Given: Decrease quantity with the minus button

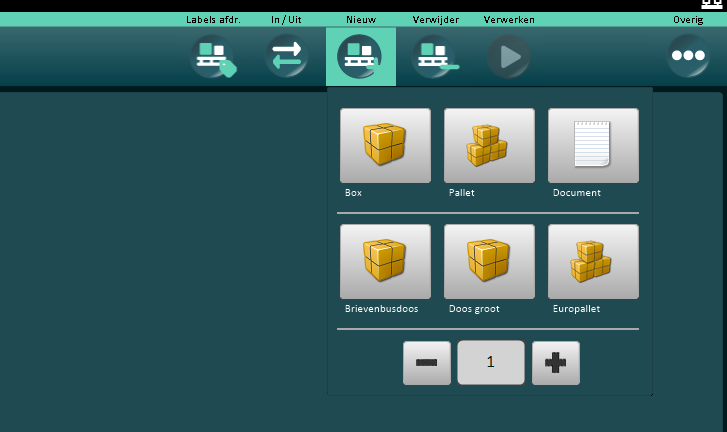Looking at the screenshot, I should (x=427, y=363).
